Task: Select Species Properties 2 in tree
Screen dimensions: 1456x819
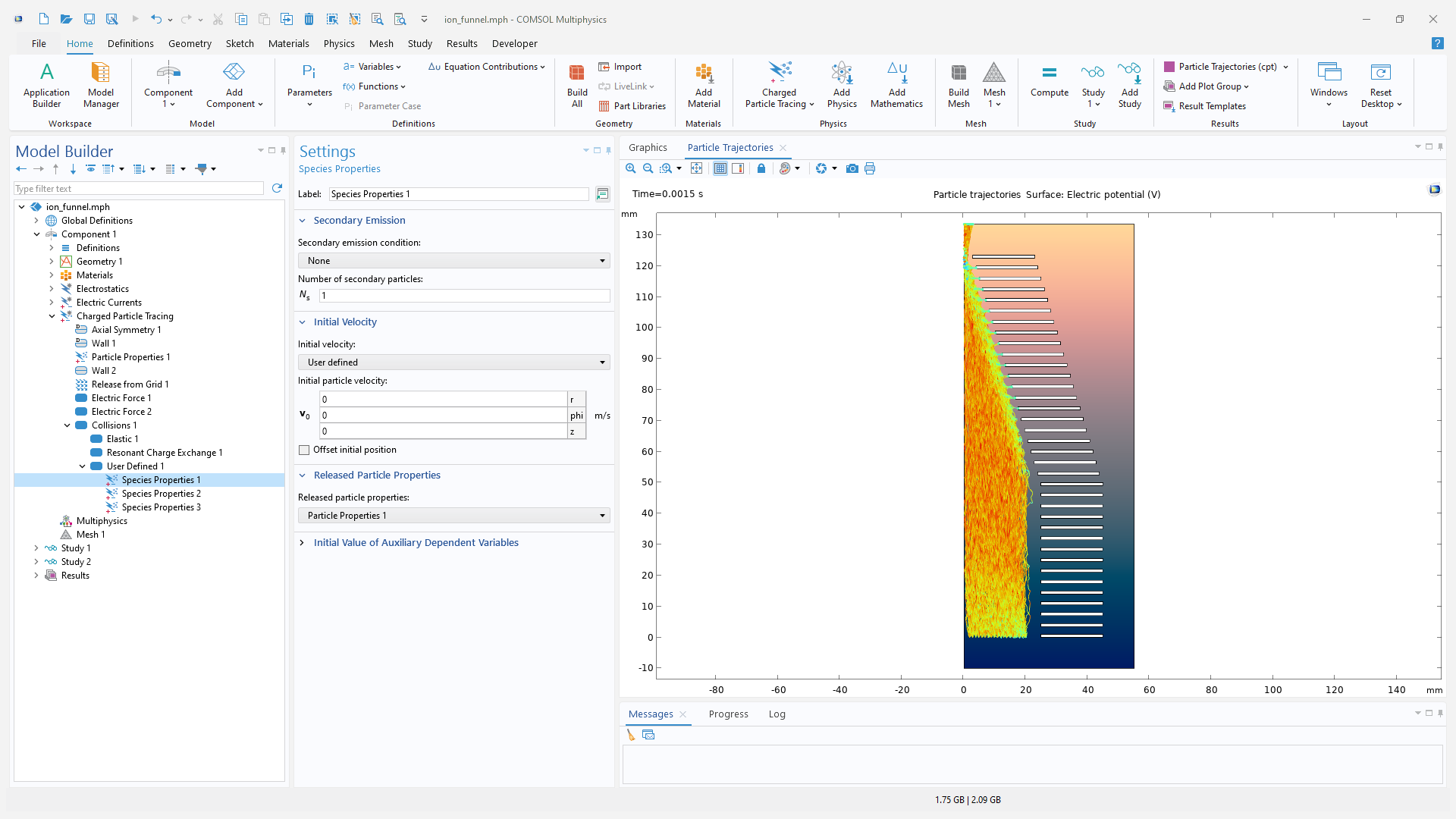Action: coord(161,494)
